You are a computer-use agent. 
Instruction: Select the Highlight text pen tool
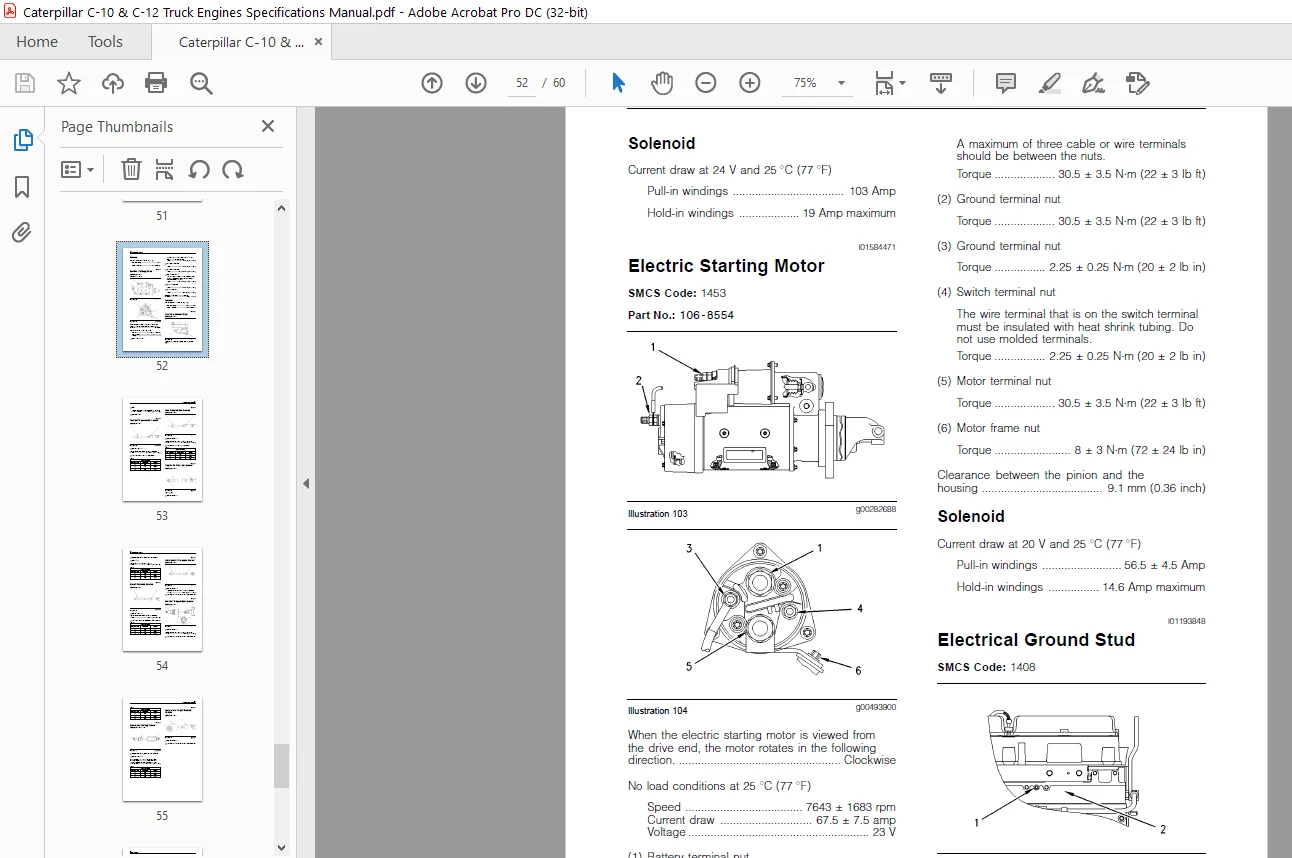(1049, 83)
